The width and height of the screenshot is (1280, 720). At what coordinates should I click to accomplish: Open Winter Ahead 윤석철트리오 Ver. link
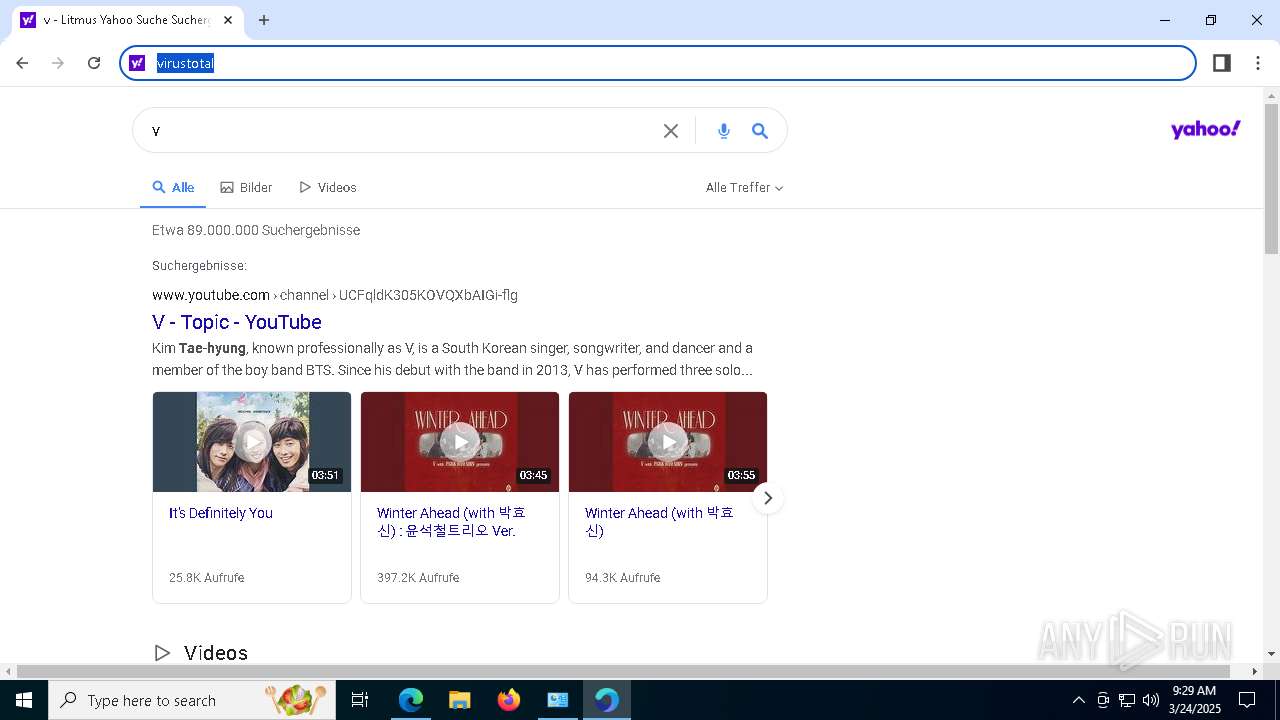coord(451,522)
